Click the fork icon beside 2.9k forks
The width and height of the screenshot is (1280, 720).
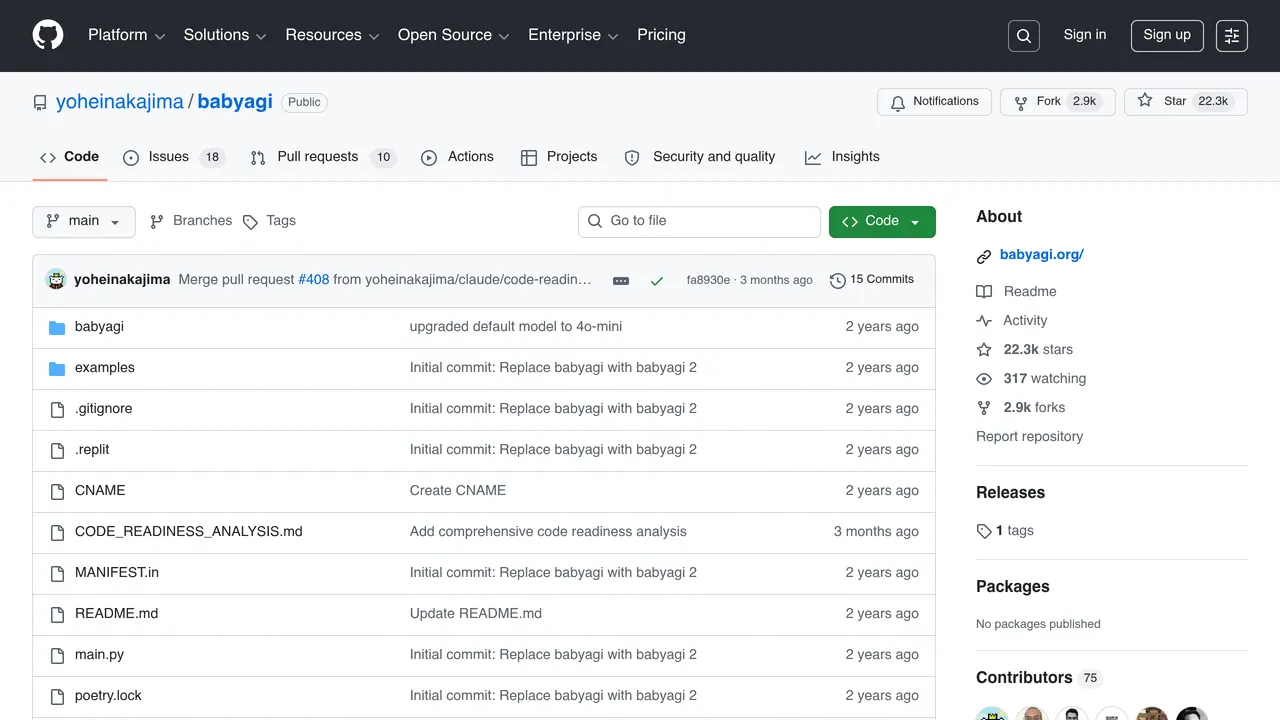click(x=984, y=408)
